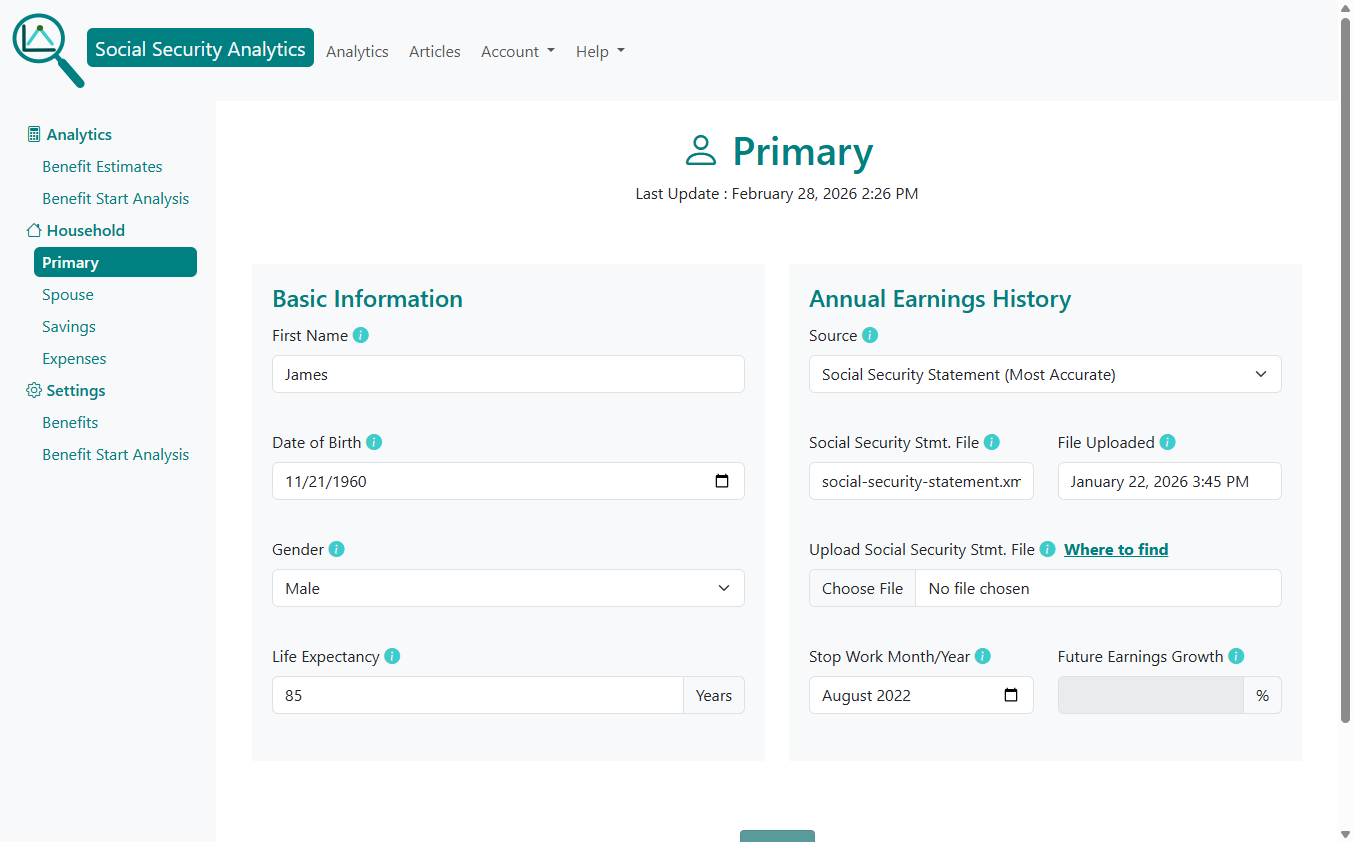
Task: Expand the Account menu
Action: (517, 51)
